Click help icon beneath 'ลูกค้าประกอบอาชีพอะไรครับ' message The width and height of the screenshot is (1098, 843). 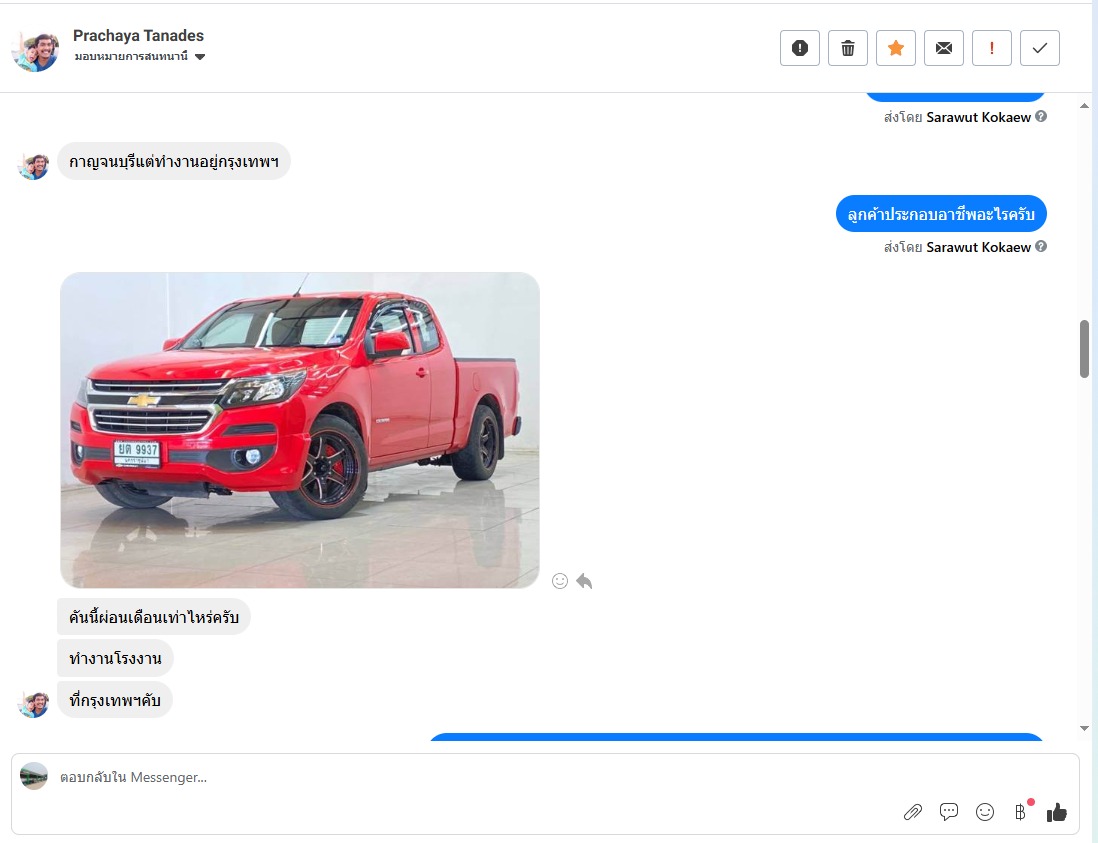(x=1041, y=247)
